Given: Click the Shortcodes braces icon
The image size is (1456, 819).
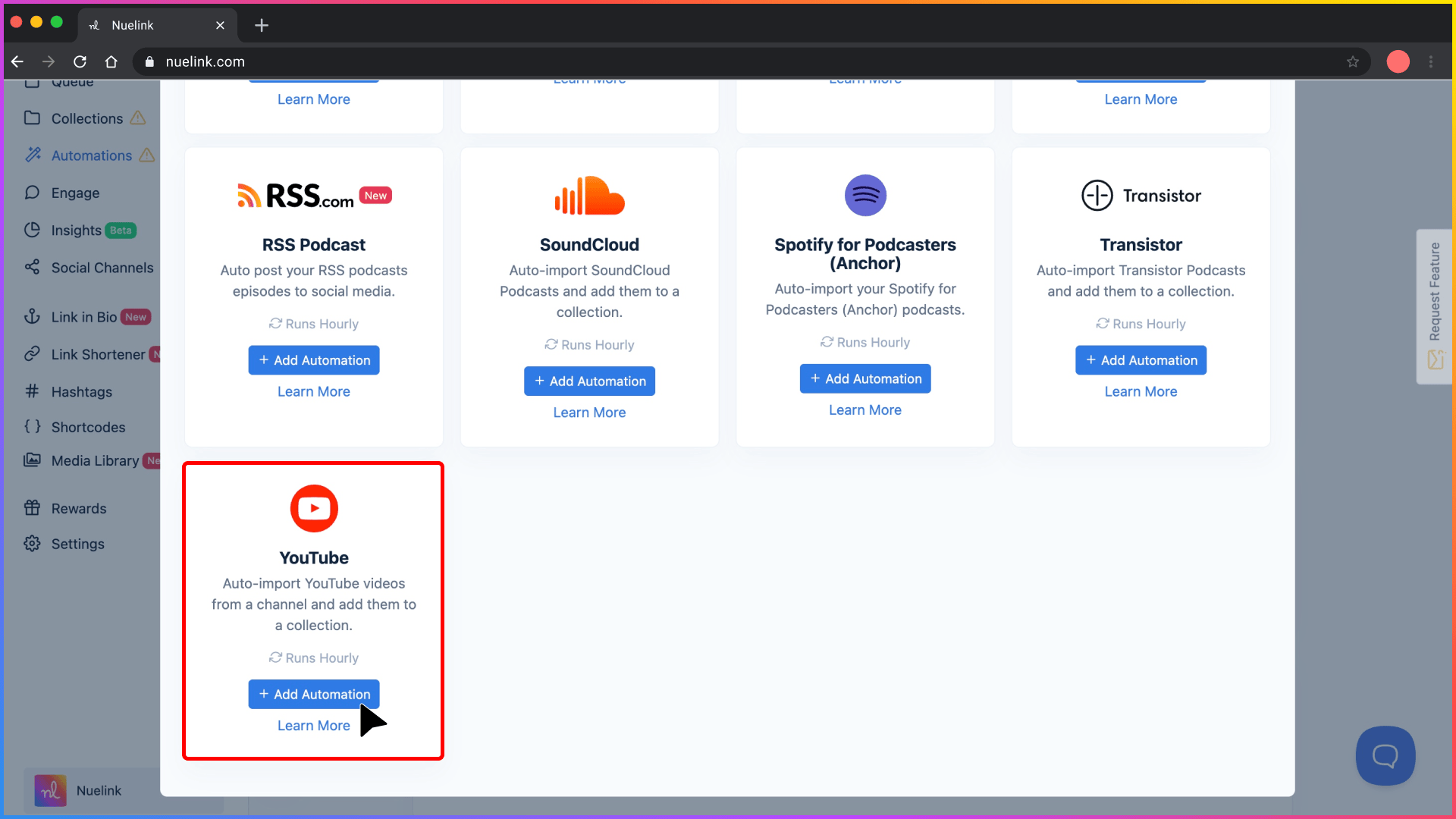Looking at the screenshot, I should pos(32,427).
